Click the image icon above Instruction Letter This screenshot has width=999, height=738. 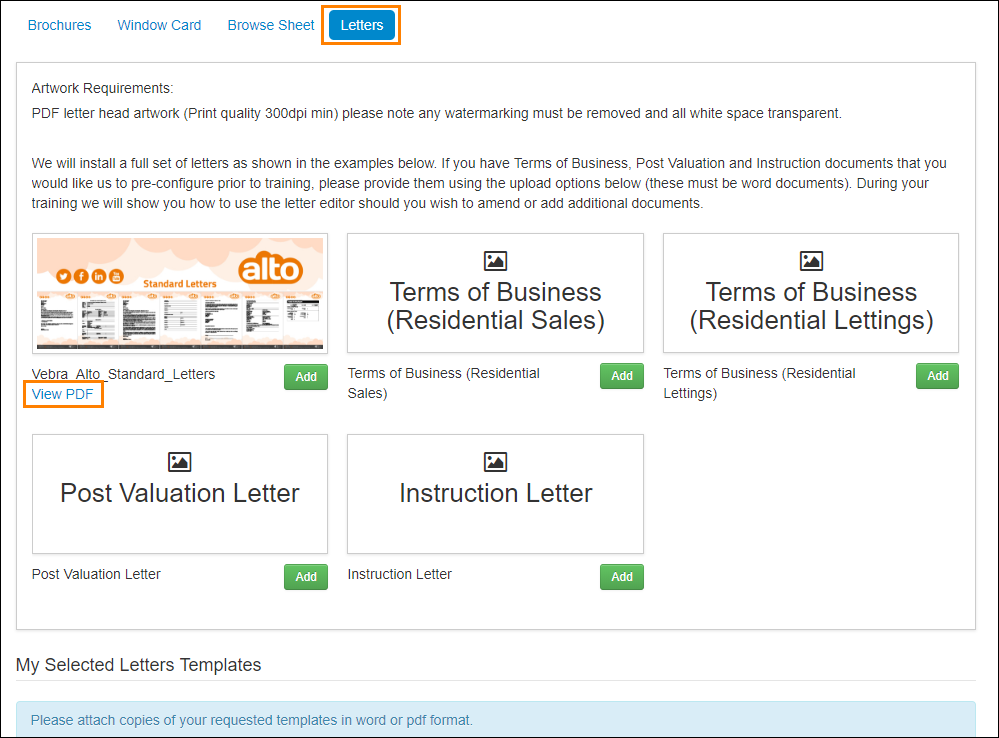pos(495,462)
